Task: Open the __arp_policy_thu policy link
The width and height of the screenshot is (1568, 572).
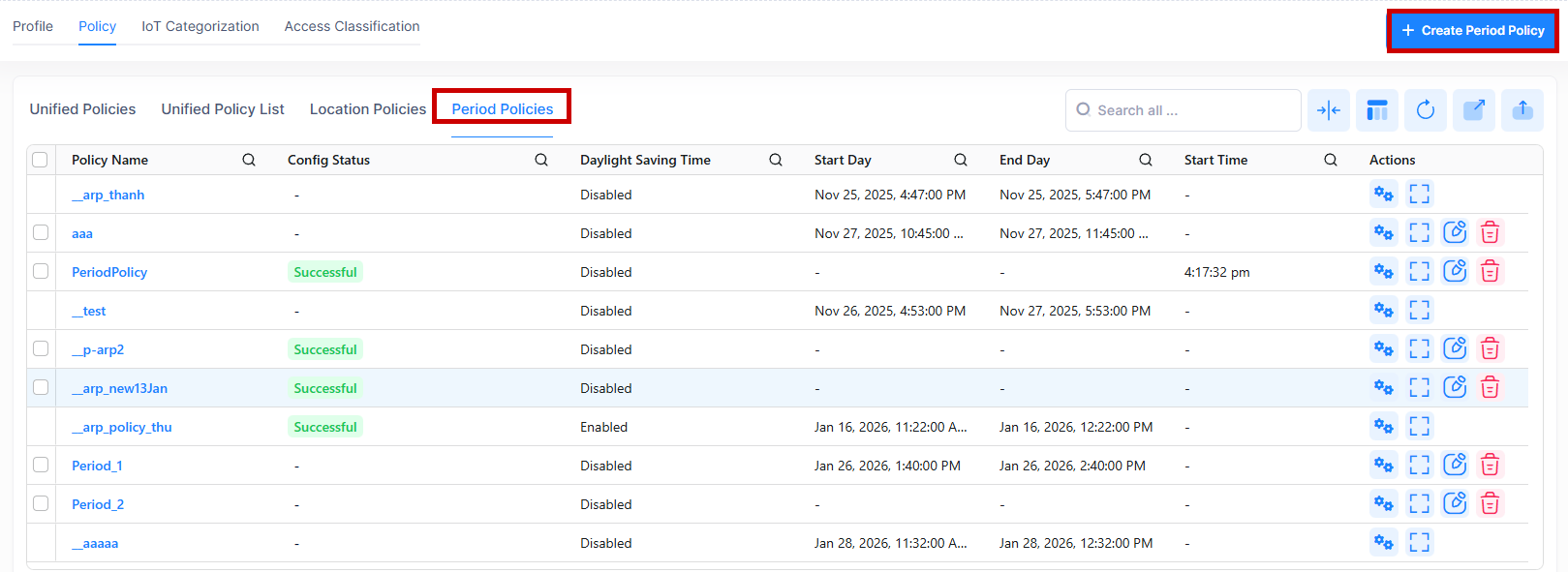Action: coord(122,427)
